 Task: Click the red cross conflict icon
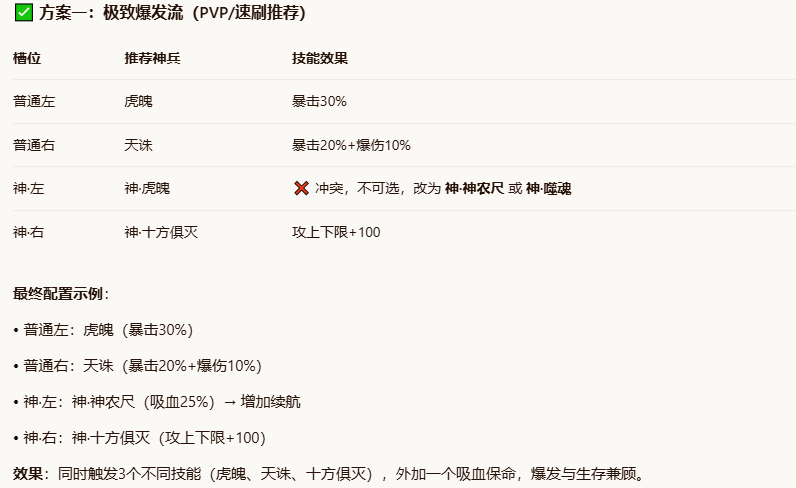[x=301, y=188]
